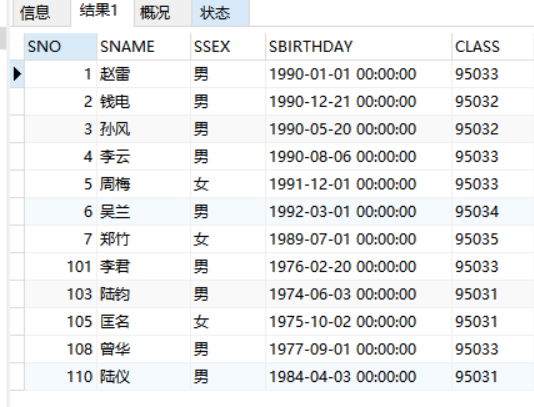Screen dimensions: 534x407
Task: Select the name cell 赵雷
Action: pyautogui.click(x=144, y=74)
